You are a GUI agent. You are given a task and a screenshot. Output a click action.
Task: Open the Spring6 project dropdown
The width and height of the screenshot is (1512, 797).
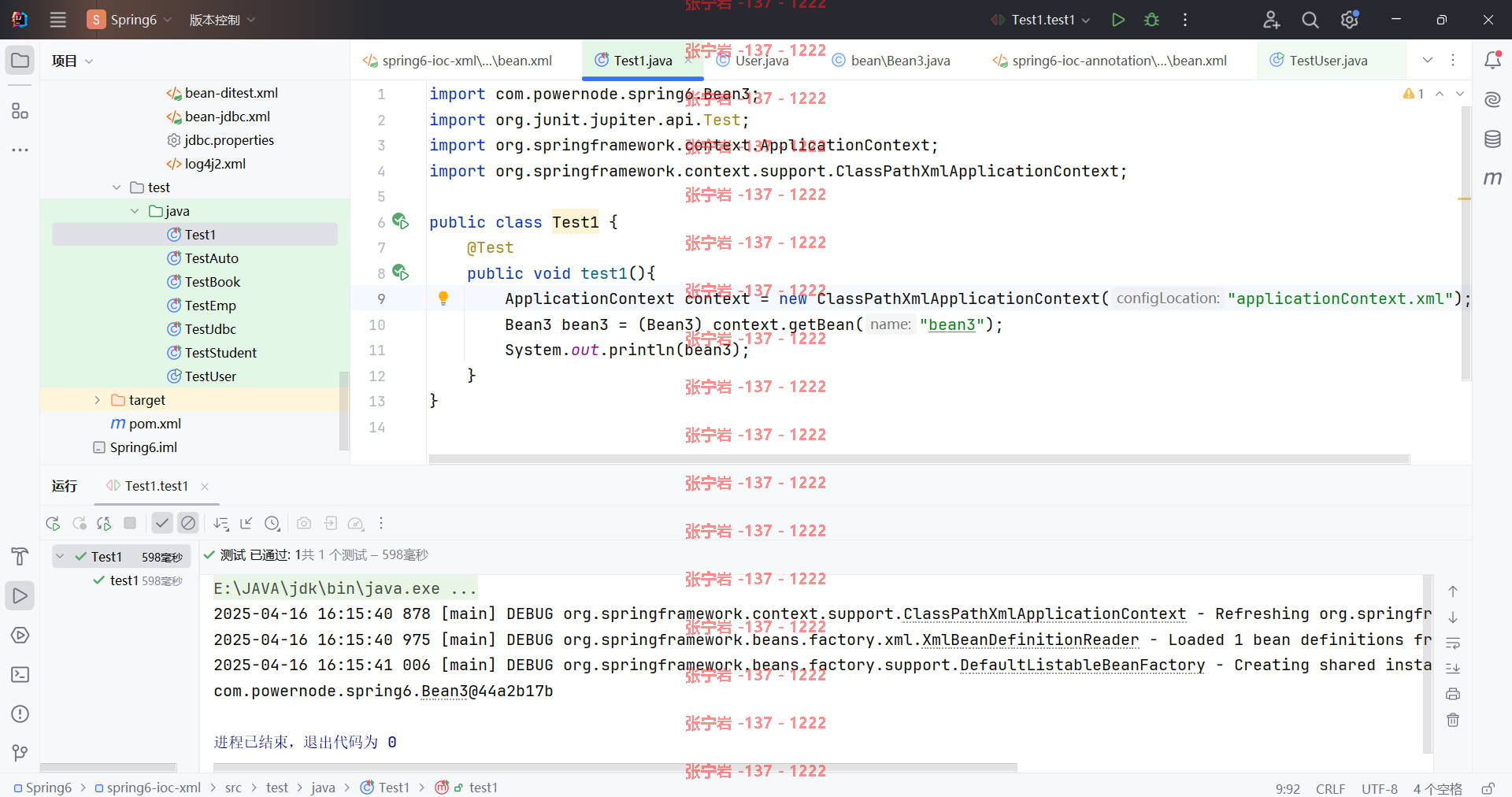(130, 20)
